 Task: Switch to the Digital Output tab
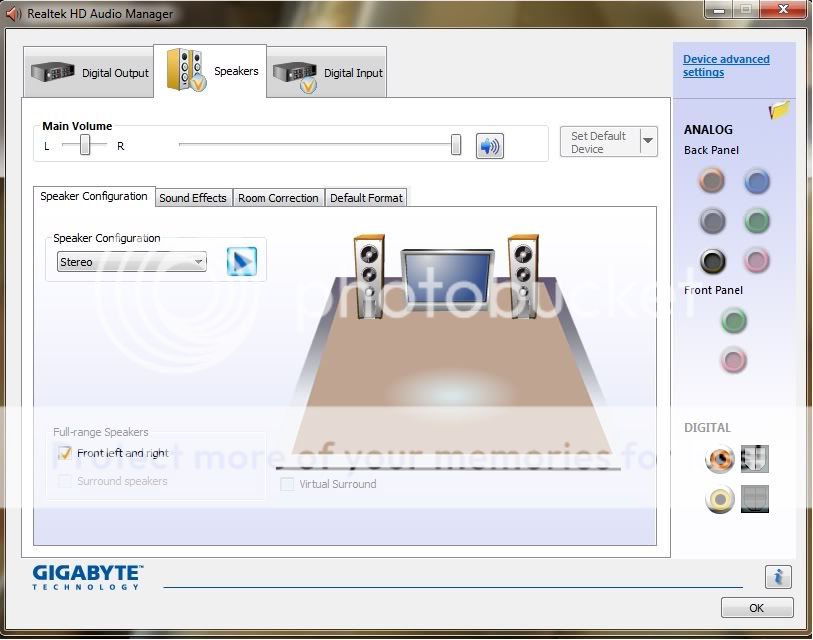click(x=89, y=72)
